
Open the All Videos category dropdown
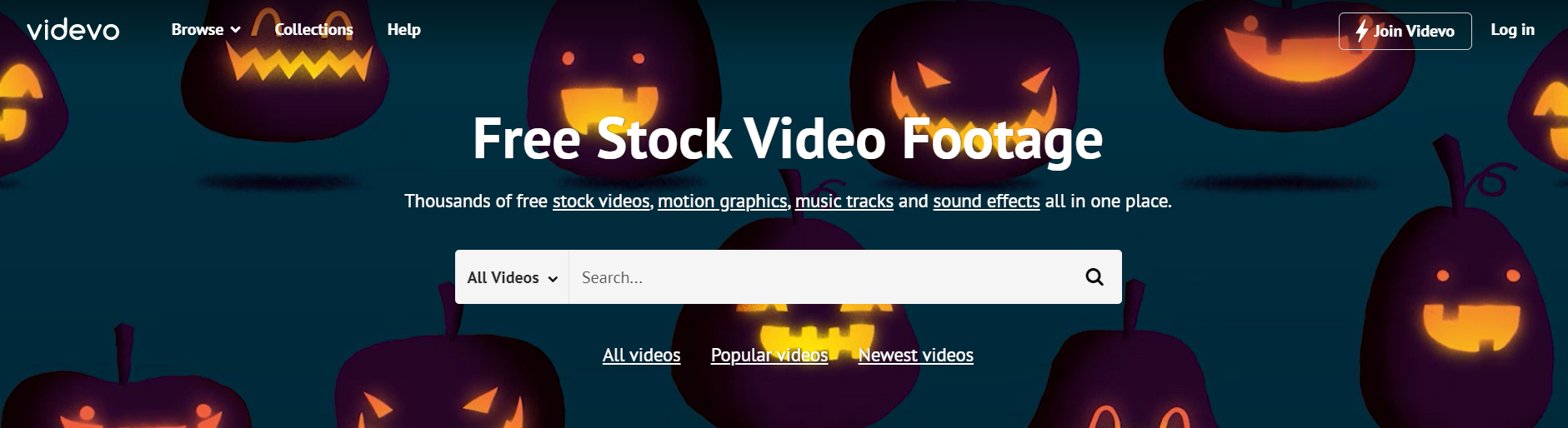pyautogui.click(x=512, y=277)
